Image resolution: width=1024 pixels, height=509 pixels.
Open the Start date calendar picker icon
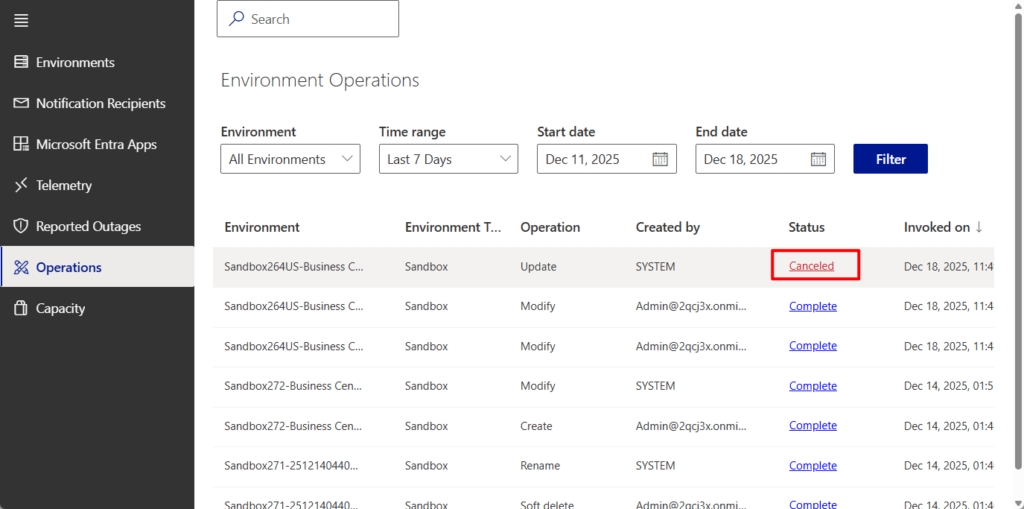[x=660, y=159]
